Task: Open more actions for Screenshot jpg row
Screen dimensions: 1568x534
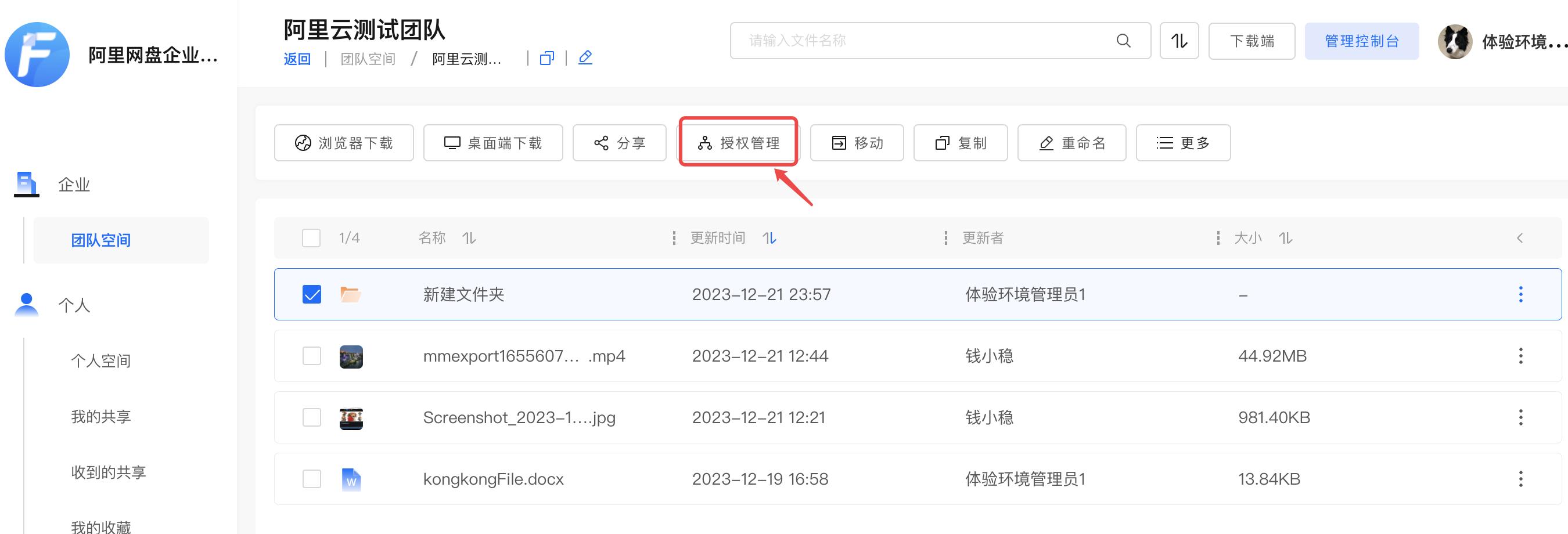Action: point(1520,417)
